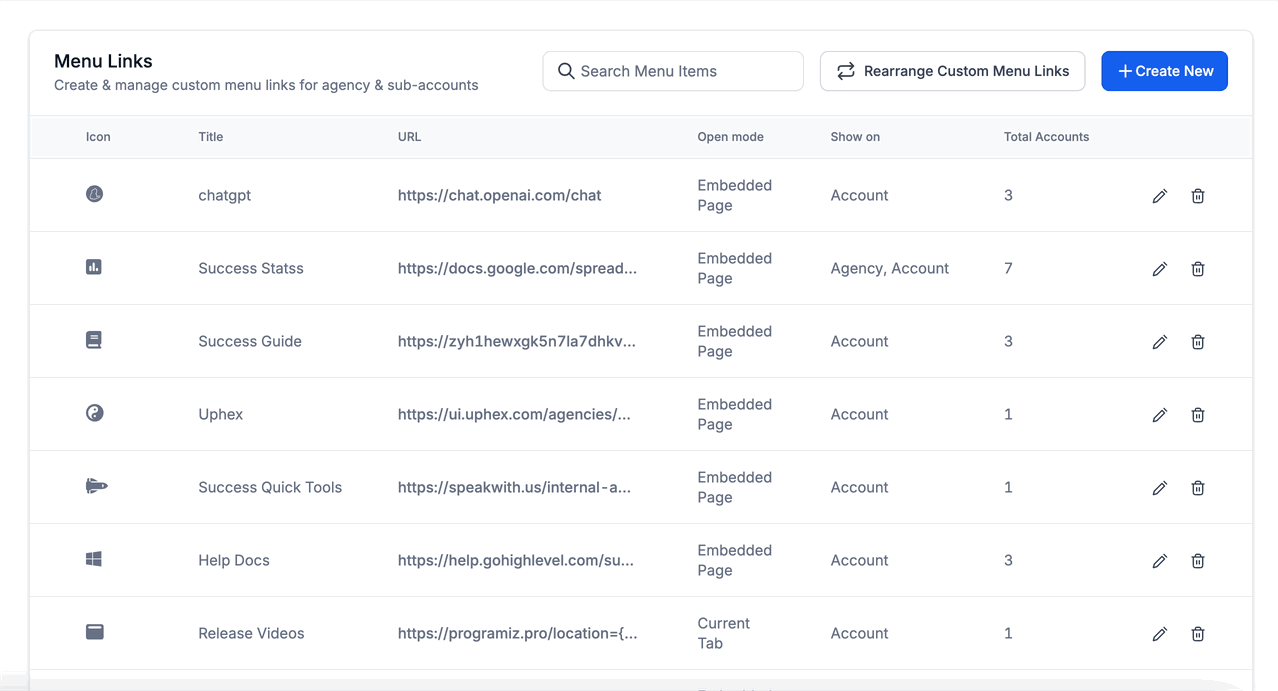Viewport: 1278px width, 691px height.
Task: Click the search magnifier icon
Action: pos(566,71)
